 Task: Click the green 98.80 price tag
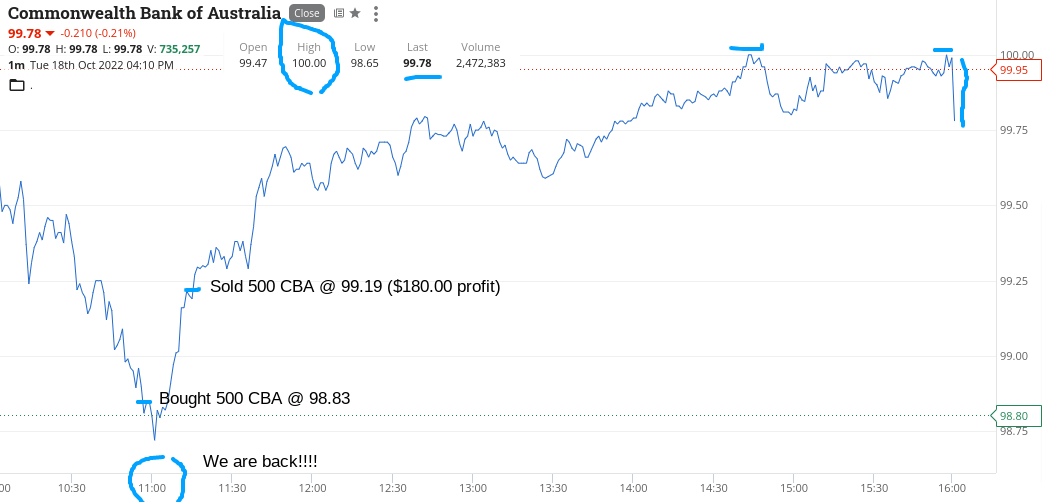[x=1014, y=416]
